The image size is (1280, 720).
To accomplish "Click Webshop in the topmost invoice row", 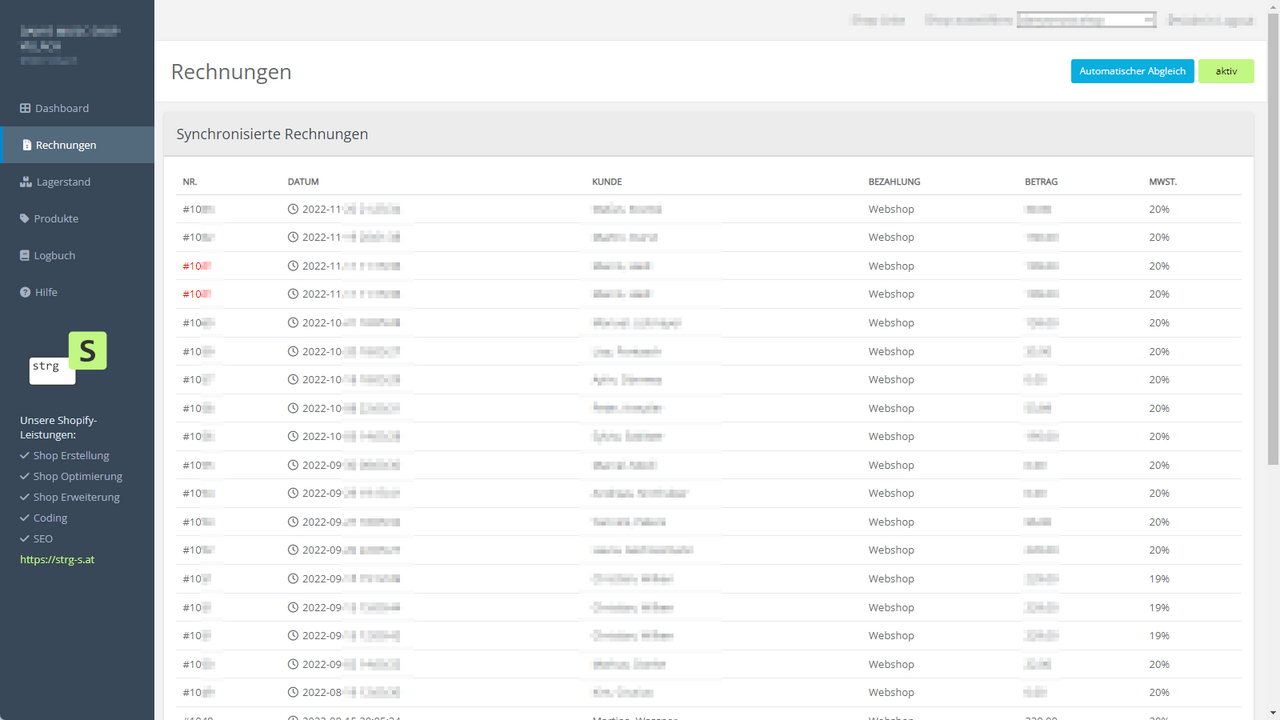I will pos(891,209).
